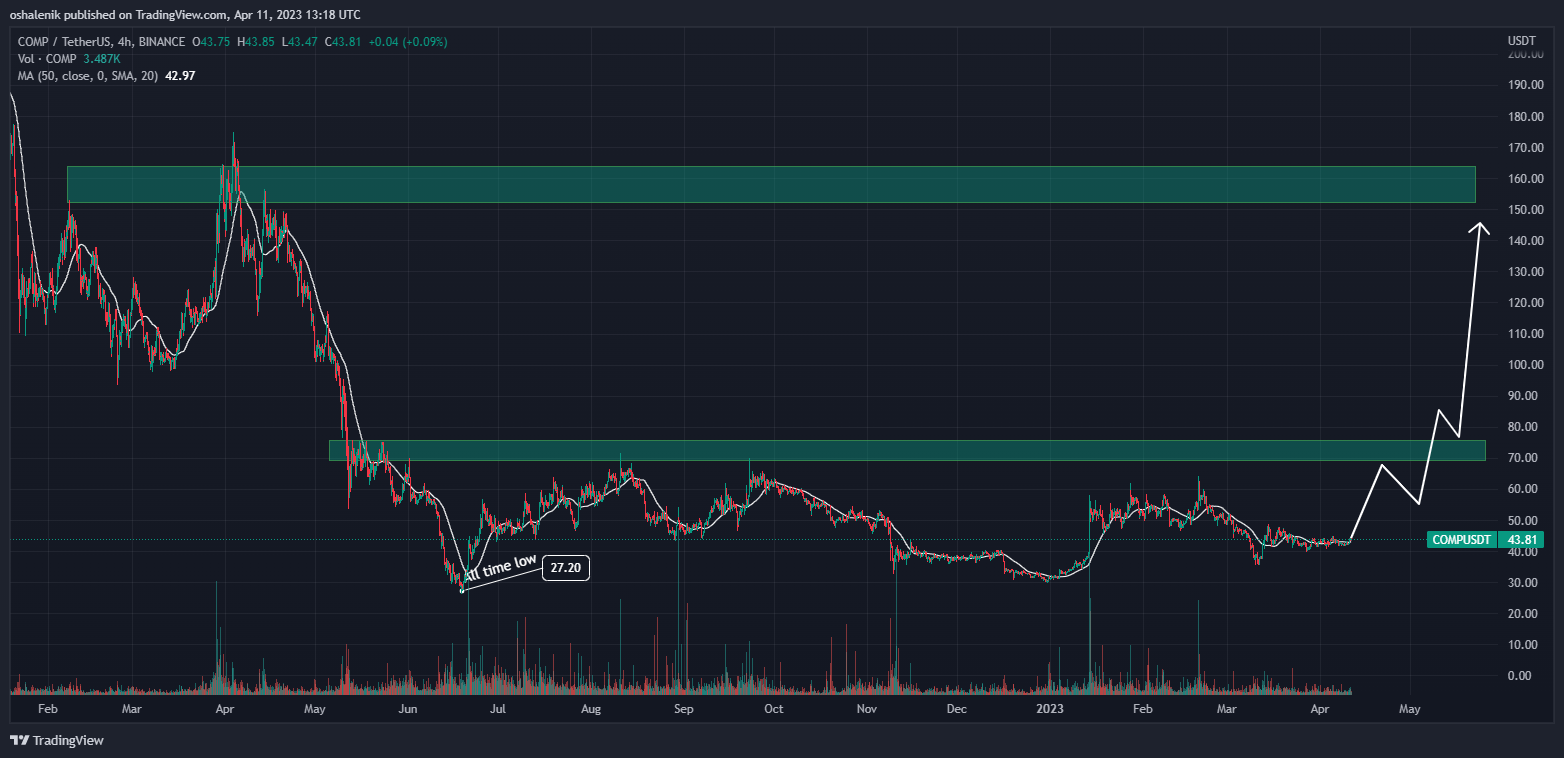Click the white projection arrow head
Viewport: 1564px width, 758px height.
(x=1478, y=229)
